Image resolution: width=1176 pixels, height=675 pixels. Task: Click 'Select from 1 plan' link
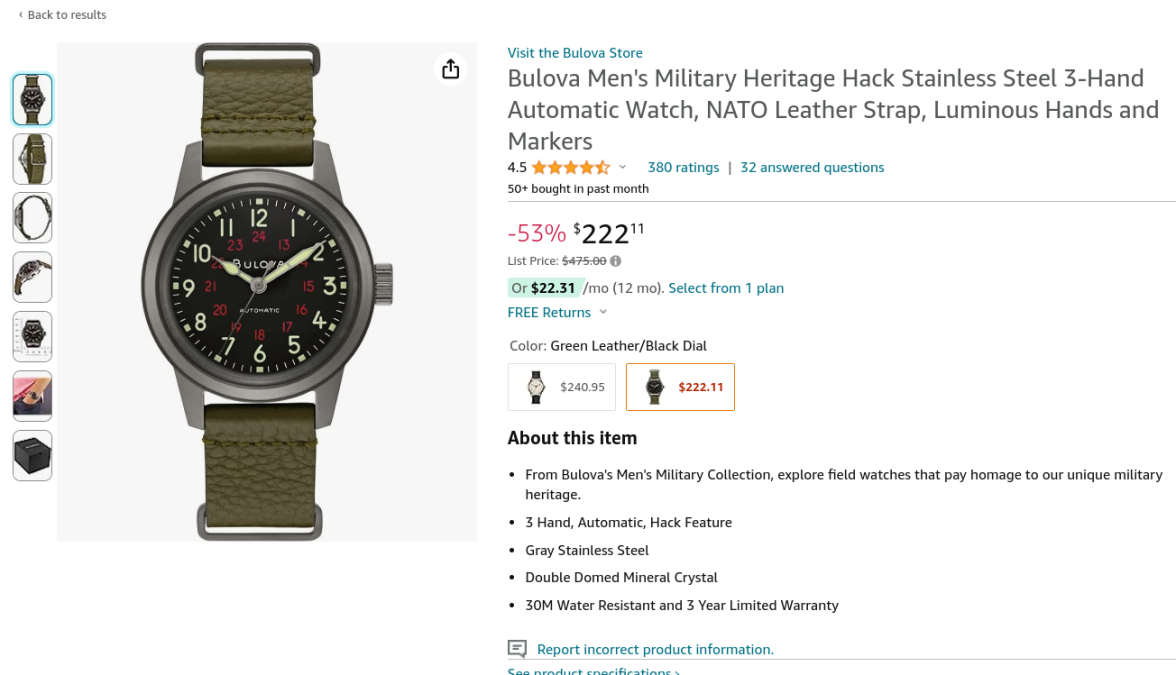coord(726,288)
